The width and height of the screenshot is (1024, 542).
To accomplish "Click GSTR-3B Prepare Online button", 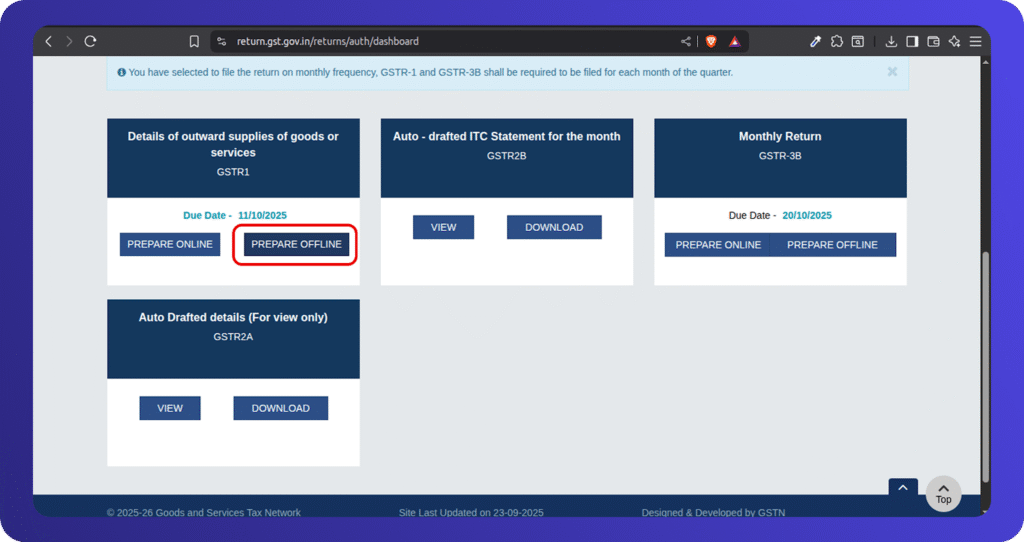I will (718, 245).
